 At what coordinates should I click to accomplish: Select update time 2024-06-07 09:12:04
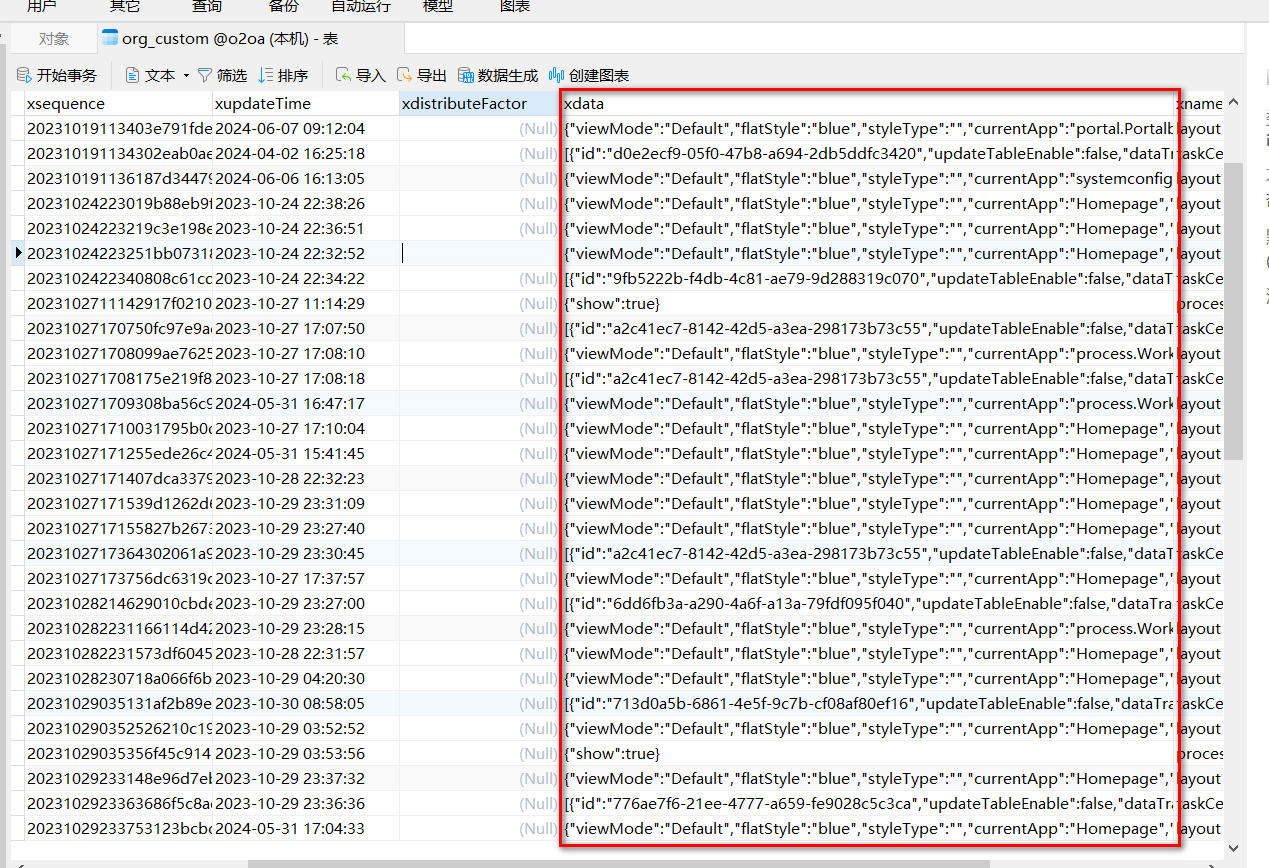[x=305, y=128]
